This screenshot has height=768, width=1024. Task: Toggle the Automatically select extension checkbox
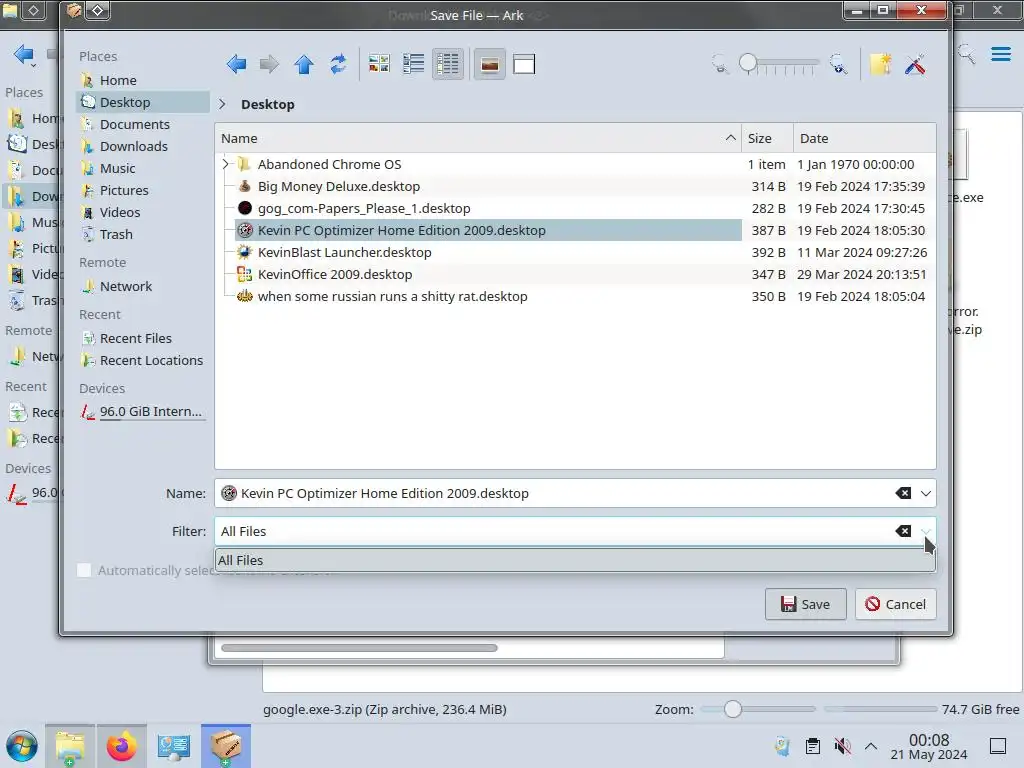point(84,570)
